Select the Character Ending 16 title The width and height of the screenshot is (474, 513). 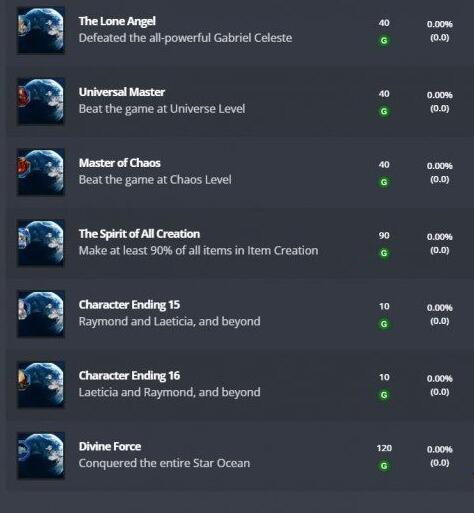tap(129, 376)
